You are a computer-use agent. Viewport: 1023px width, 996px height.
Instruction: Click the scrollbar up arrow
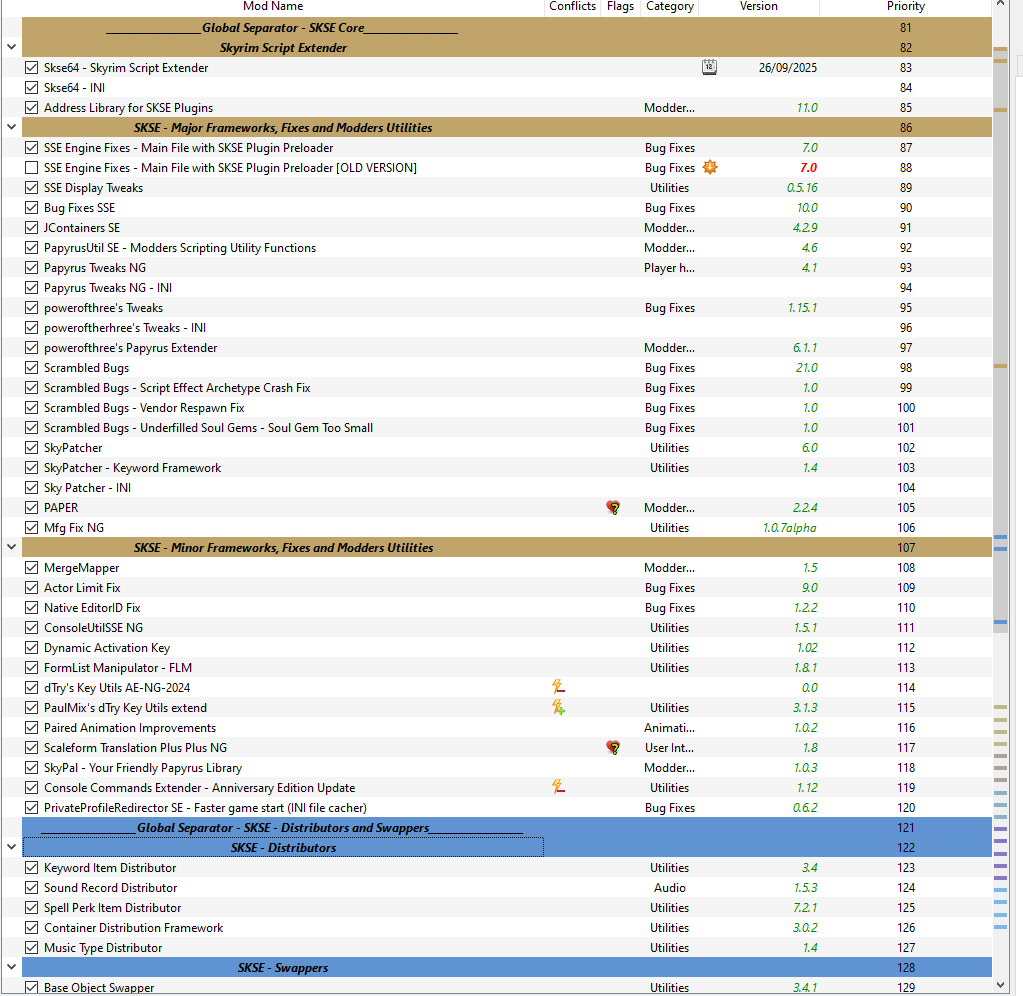tap(1000, 5)
